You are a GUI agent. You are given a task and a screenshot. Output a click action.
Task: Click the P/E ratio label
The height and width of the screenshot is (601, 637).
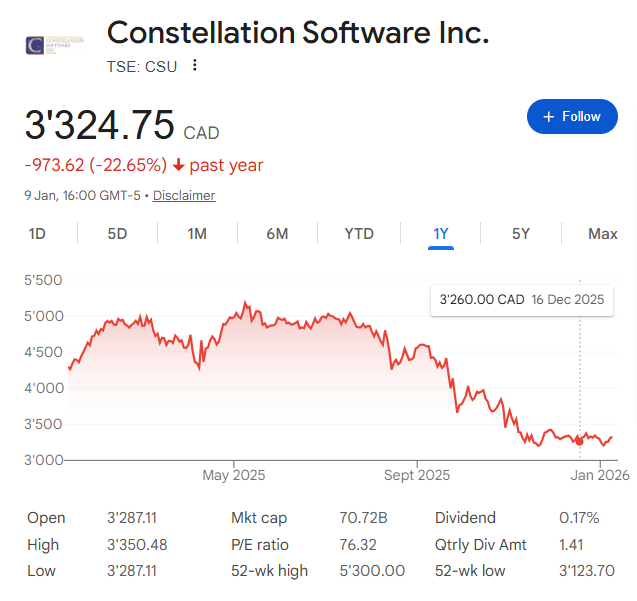pos(258,545)
